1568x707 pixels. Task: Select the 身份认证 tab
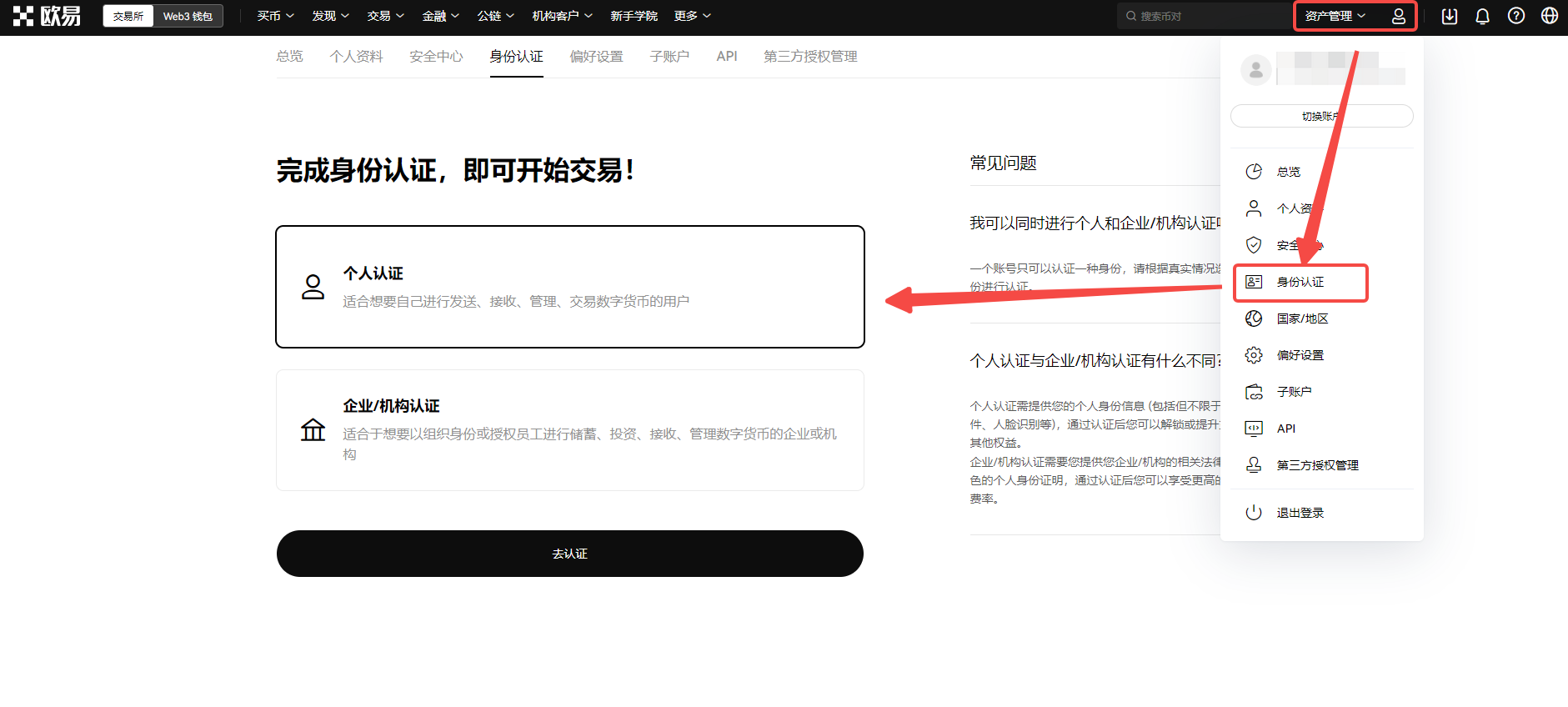point(517,56)
